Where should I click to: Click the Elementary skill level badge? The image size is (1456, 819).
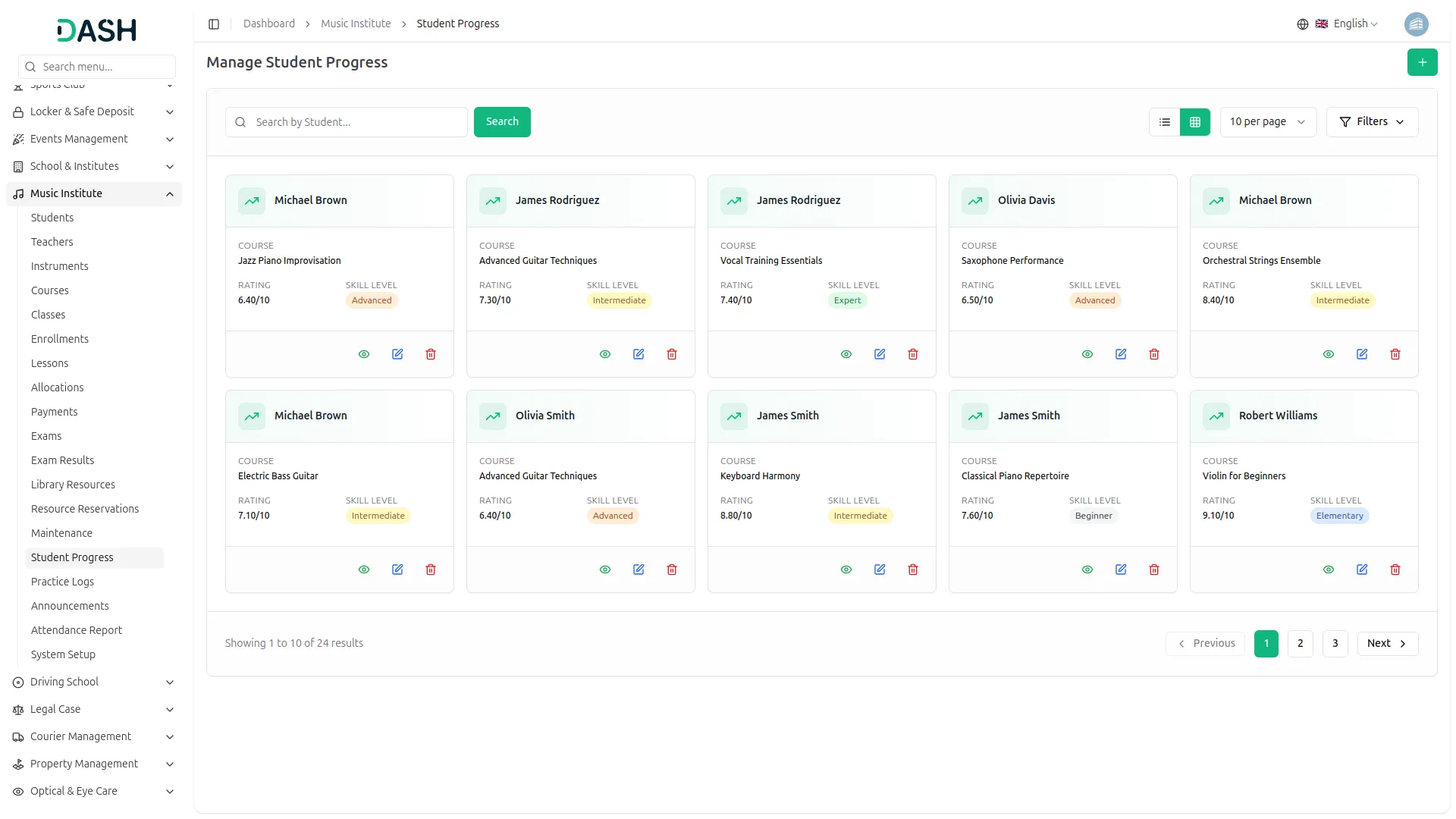coord(1339,516)
